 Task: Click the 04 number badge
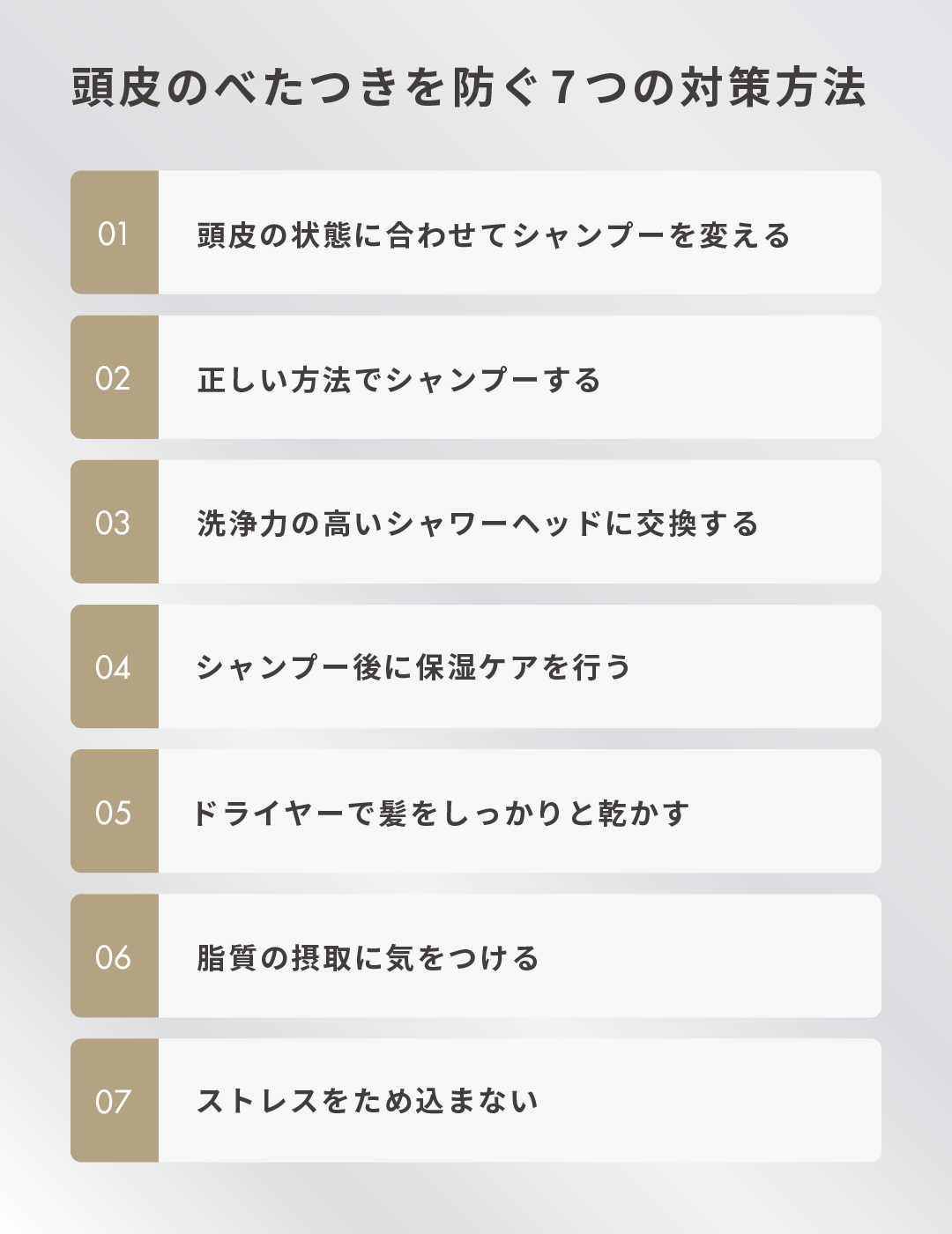(x=115, y=666)
